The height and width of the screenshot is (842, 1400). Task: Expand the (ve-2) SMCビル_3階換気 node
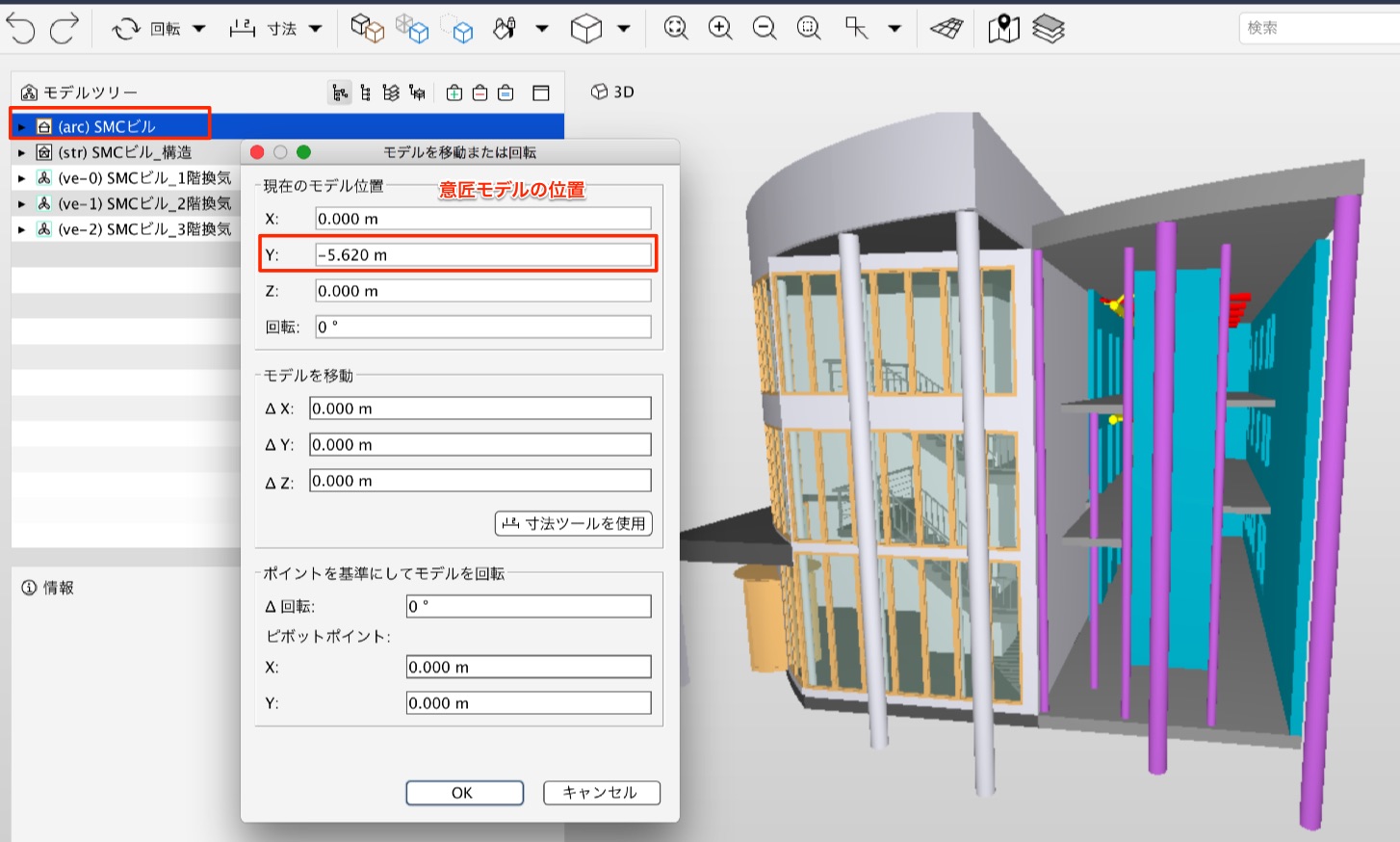pyautogui.click(x=21, y=229)
